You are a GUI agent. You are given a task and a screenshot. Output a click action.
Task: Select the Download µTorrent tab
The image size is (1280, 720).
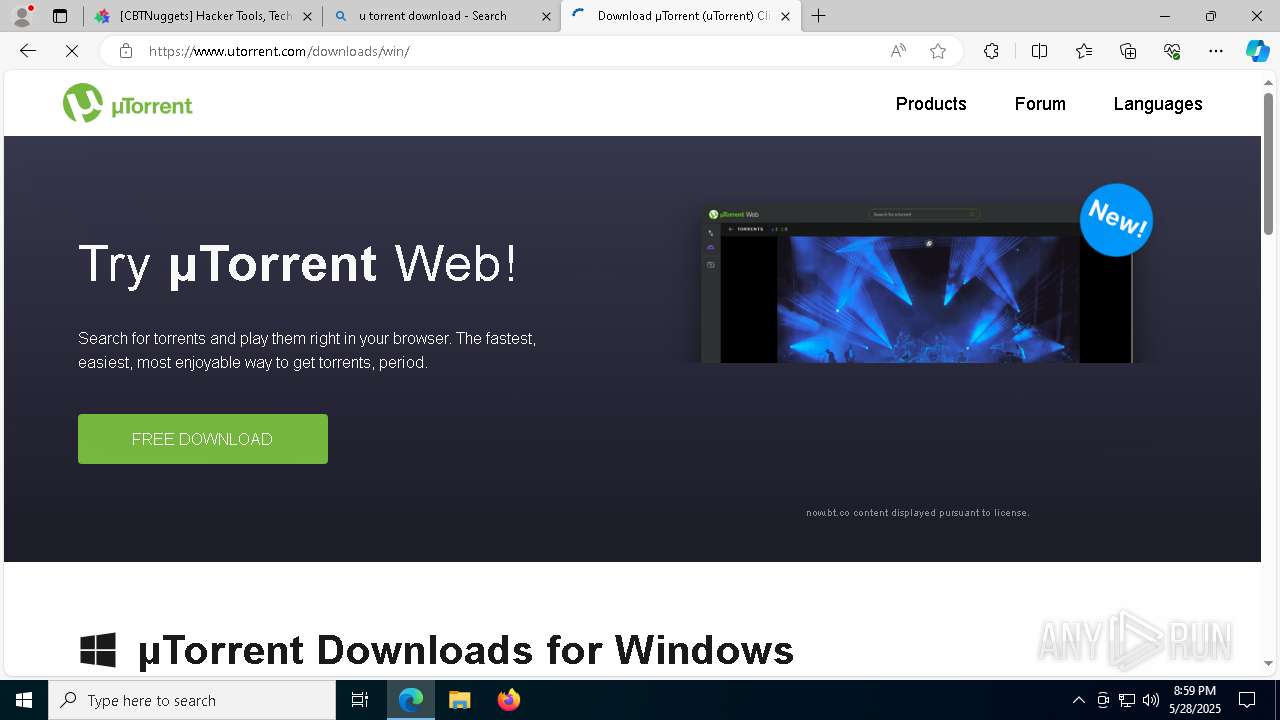(680, 16)
